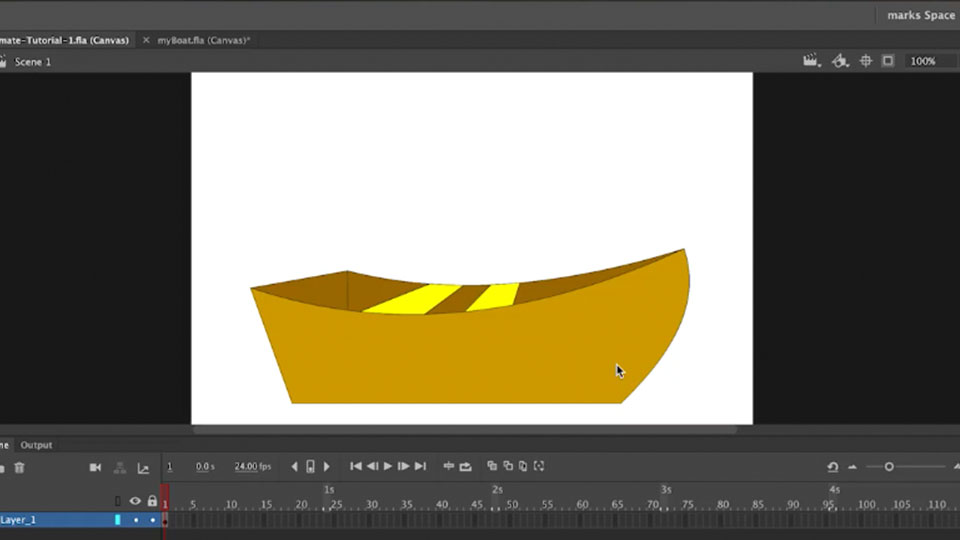The height and width of the screenshot is (540, 960).
Task: Reset timeline zoom to default level
Action: [x=833, y=467]
